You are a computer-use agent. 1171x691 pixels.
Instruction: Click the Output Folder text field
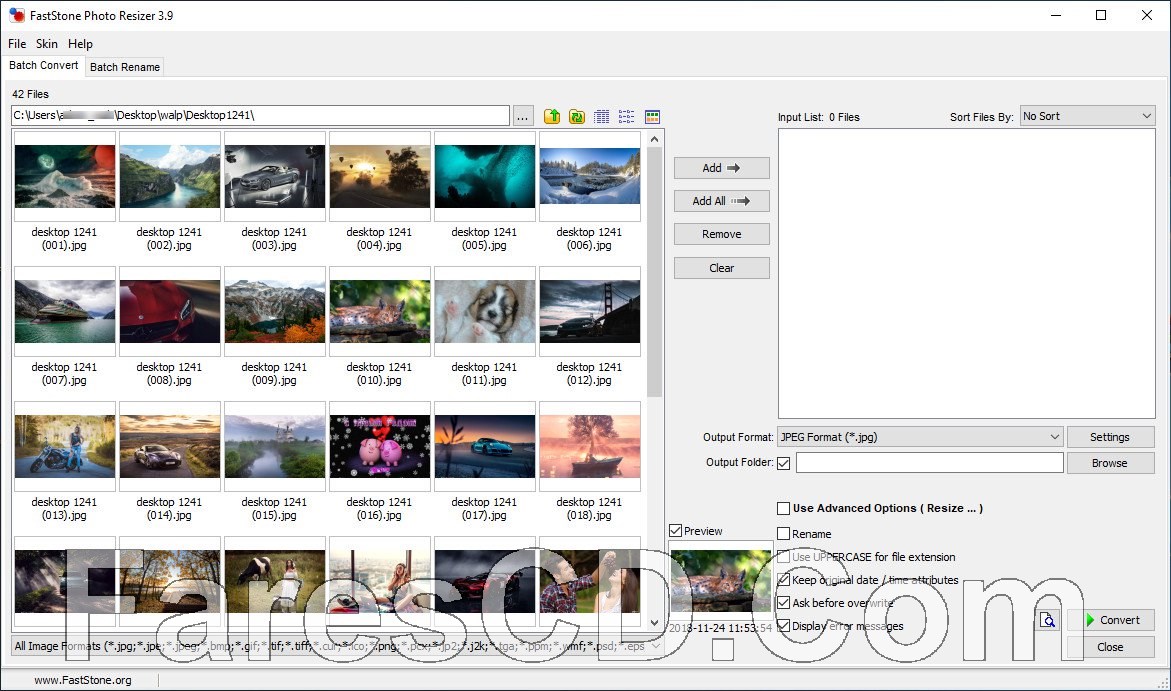[930, 463]
